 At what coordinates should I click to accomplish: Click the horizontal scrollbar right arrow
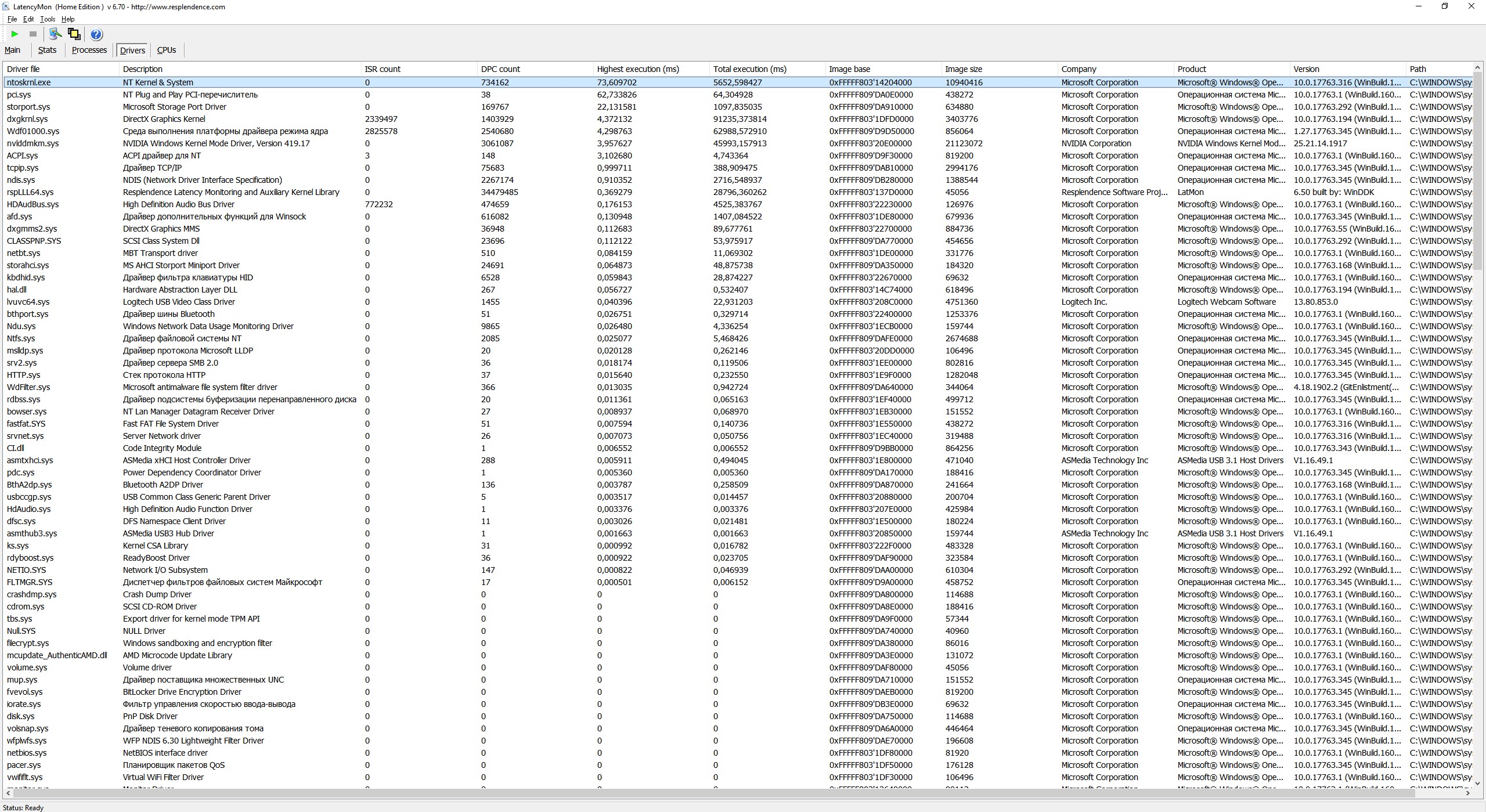point(1467,793)
